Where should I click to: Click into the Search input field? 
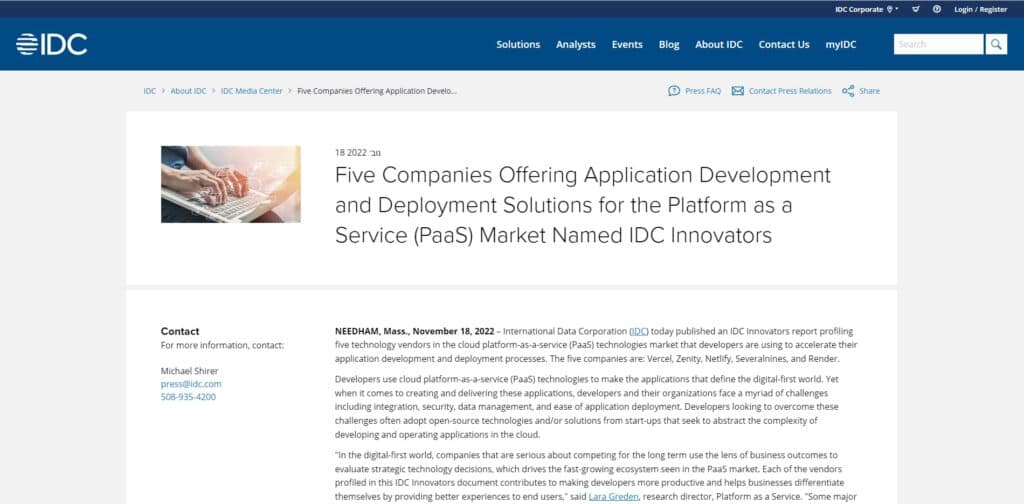click(x=938, y=44)
